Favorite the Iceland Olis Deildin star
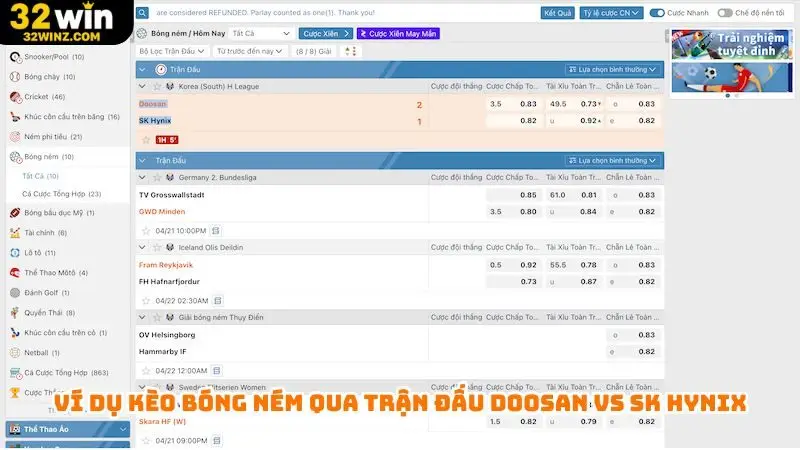Image resolution: width=800 pixels, height=450 pixels. coord(157,247)
